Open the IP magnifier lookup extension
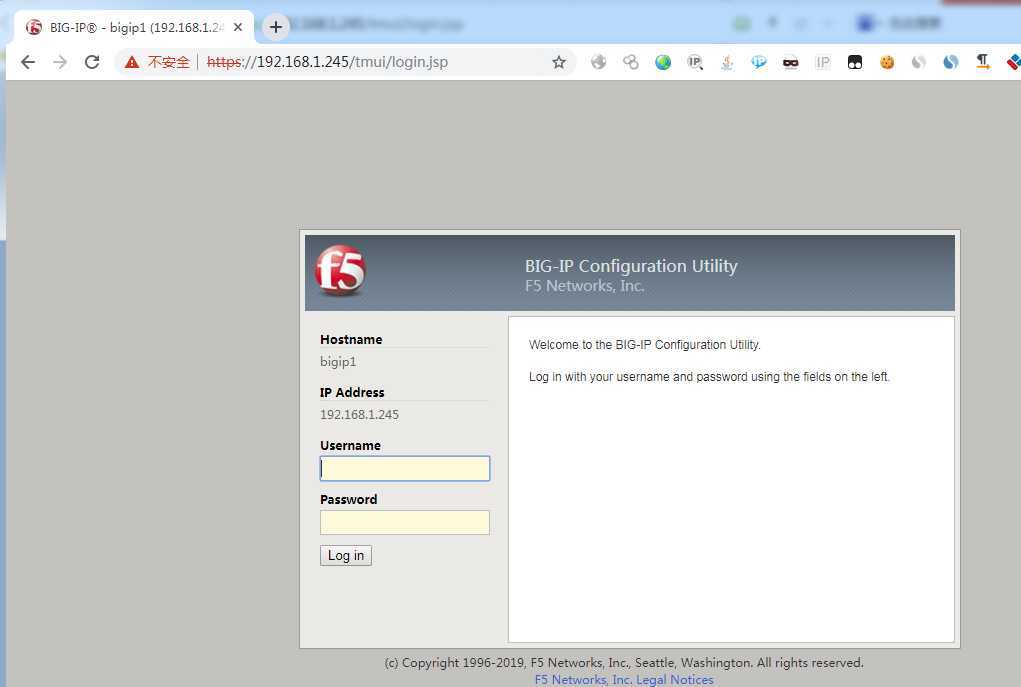 [695, 62]
